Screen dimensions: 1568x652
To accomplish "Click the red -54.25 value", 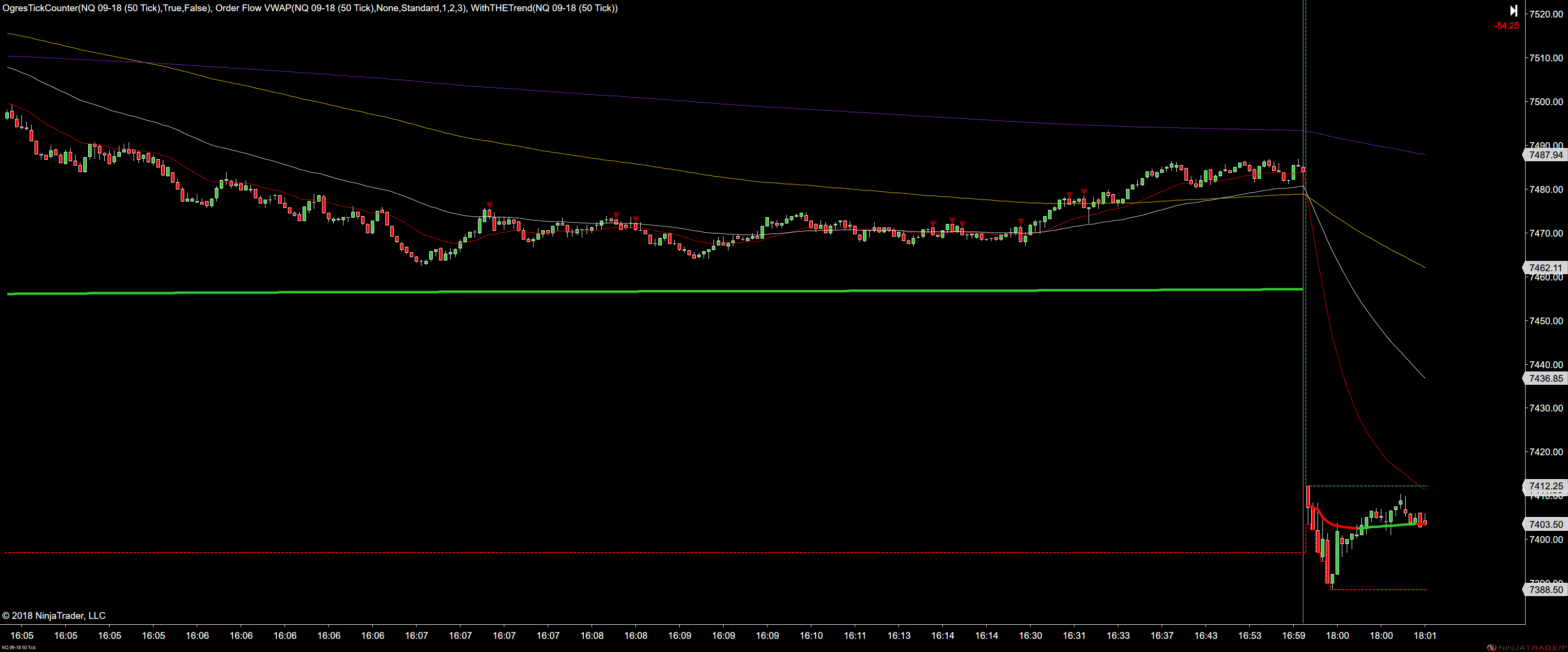I will coord(1507,25).
